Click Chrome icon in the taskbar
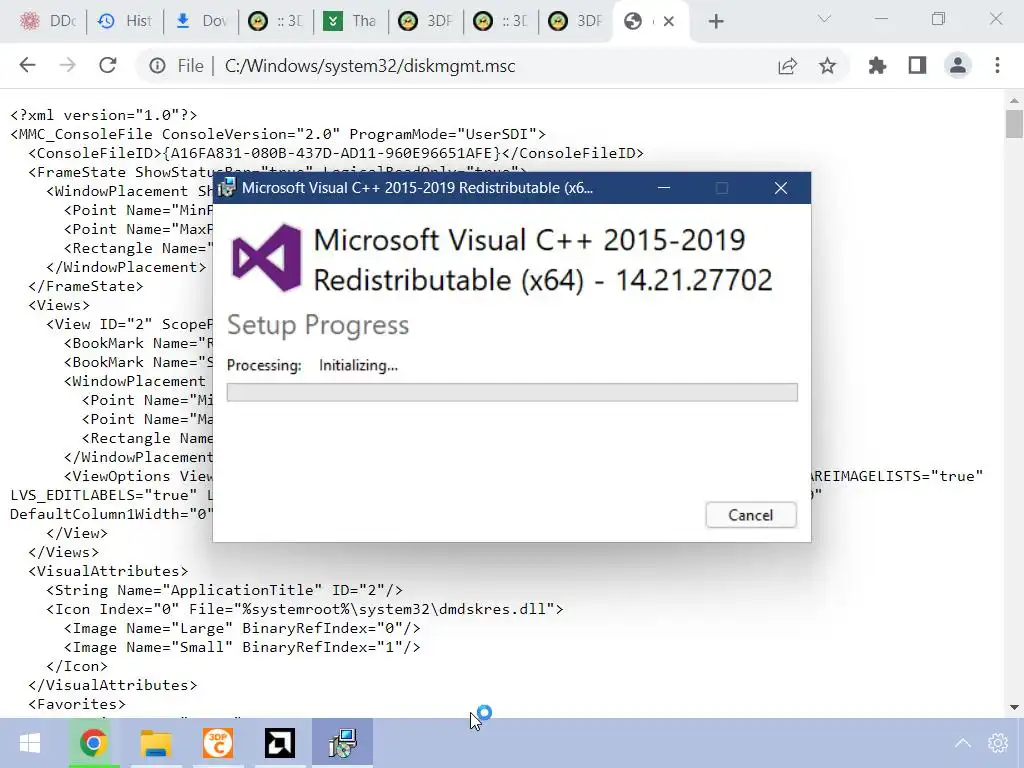 (94, 743)
